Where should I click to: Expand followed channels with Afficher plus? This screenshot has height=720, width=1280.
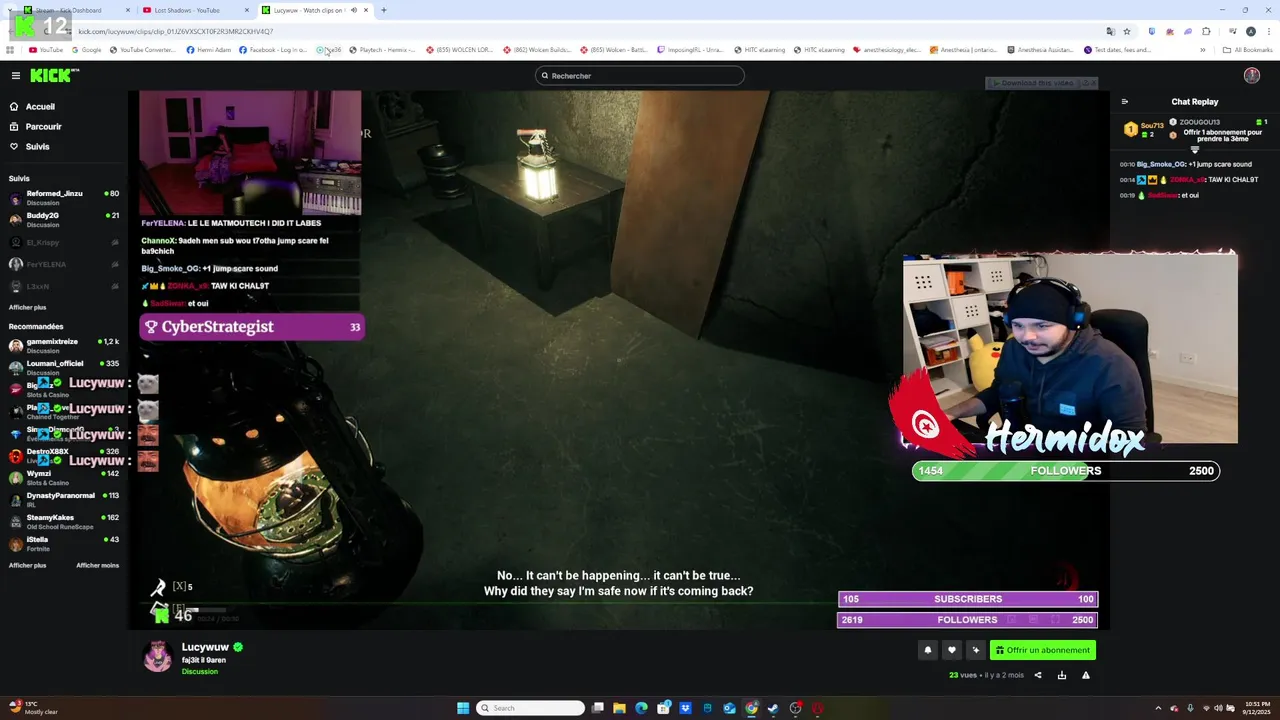coord(27,307)
